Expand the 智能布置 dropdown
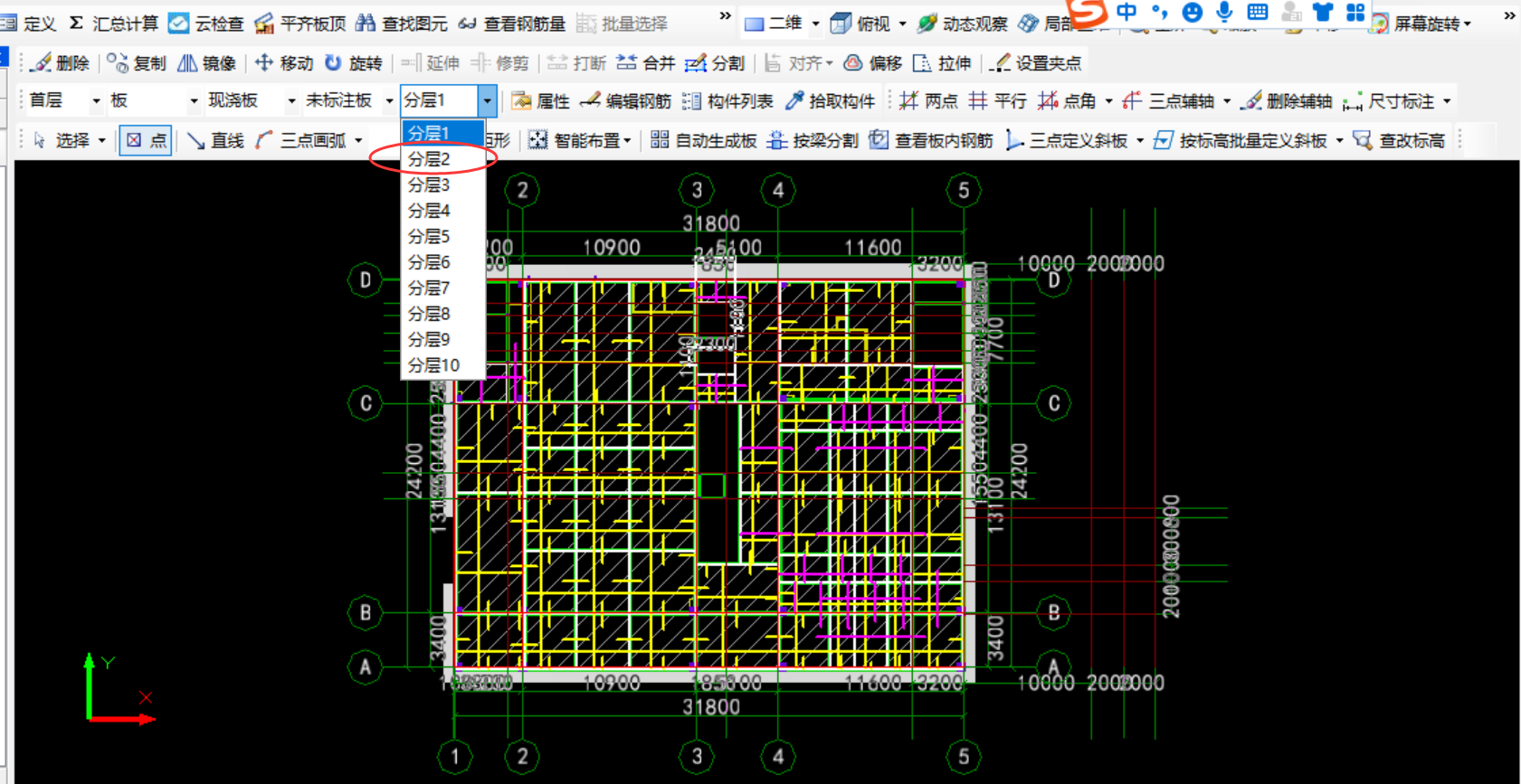 pos(627,140)
